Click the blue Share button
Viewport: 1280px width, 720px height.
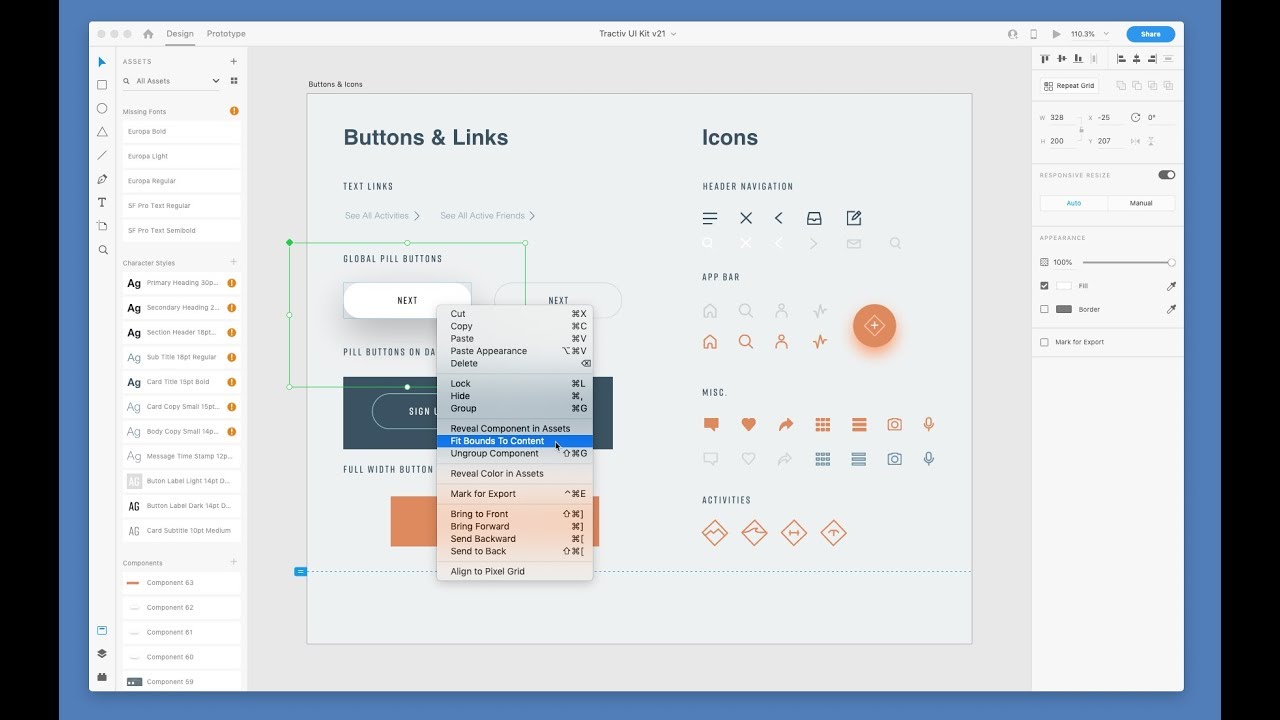click(1150, 34)
